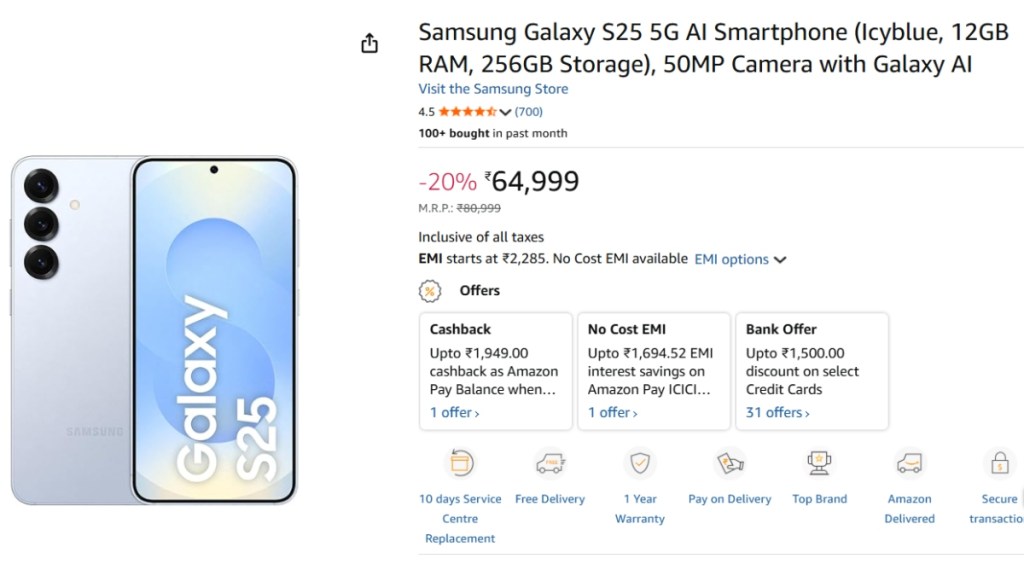Open the 700 ratings link
1024x576 pixels.
click(529, 112)
